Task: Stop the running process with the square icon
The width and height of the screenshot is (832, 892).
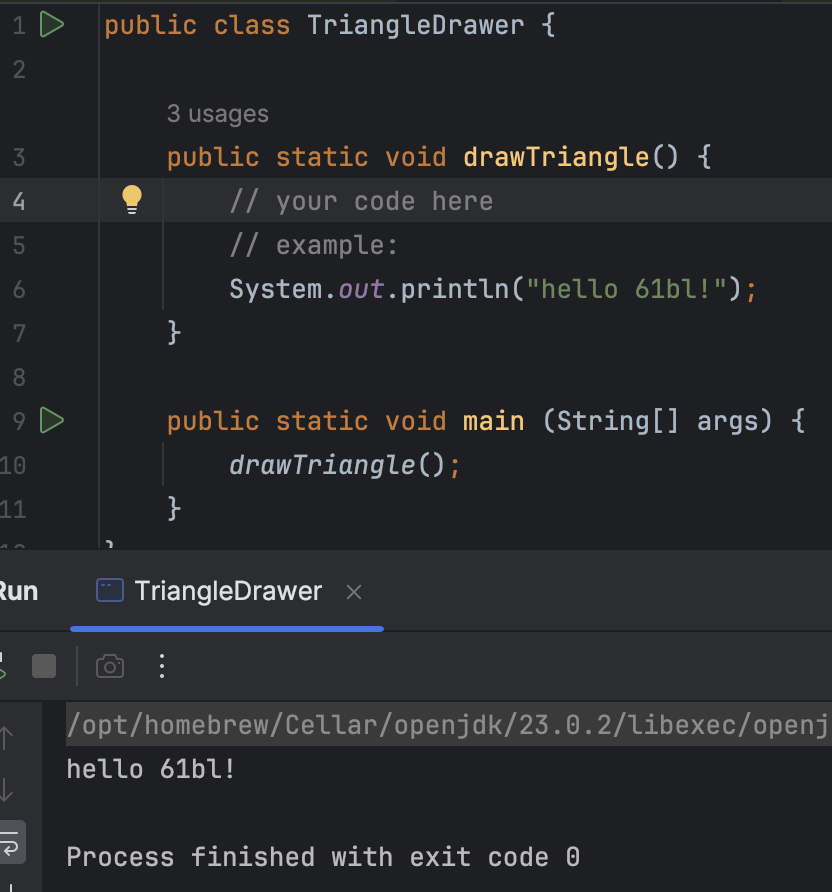Action: 44,666
